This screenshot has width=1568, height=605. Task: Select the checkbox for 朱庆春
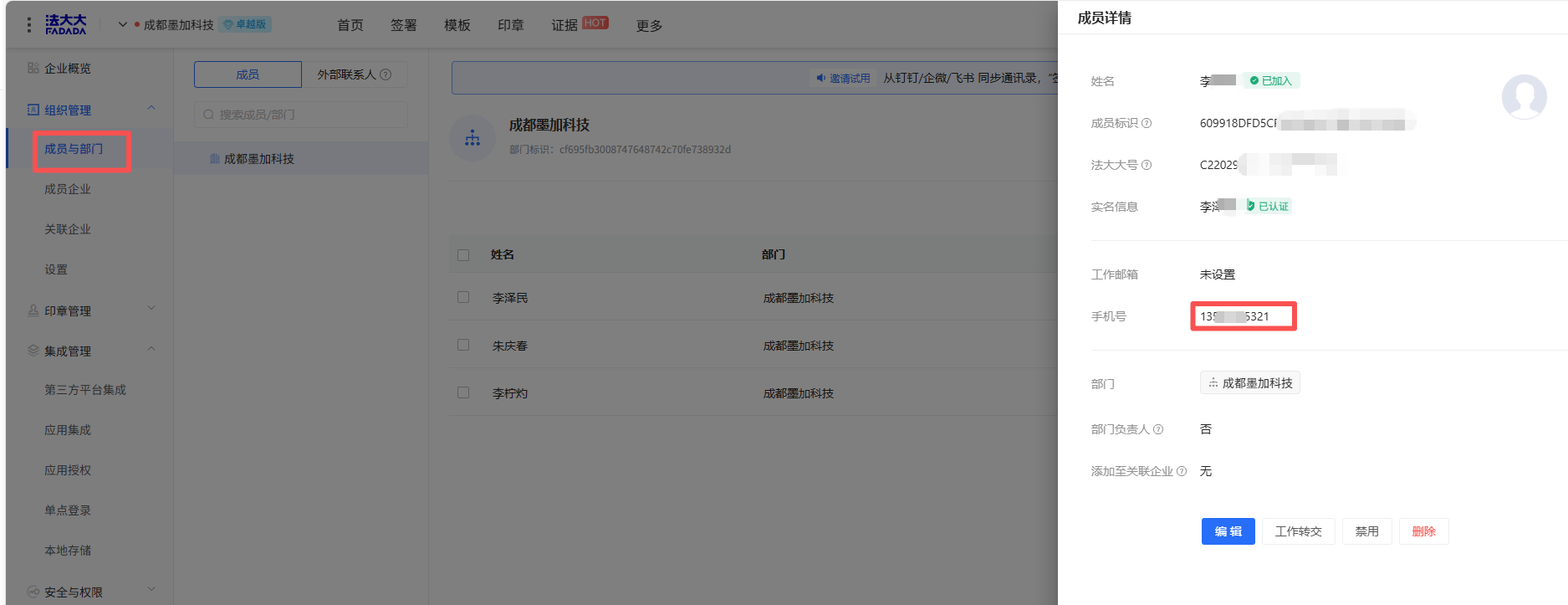tap(463, 345)
